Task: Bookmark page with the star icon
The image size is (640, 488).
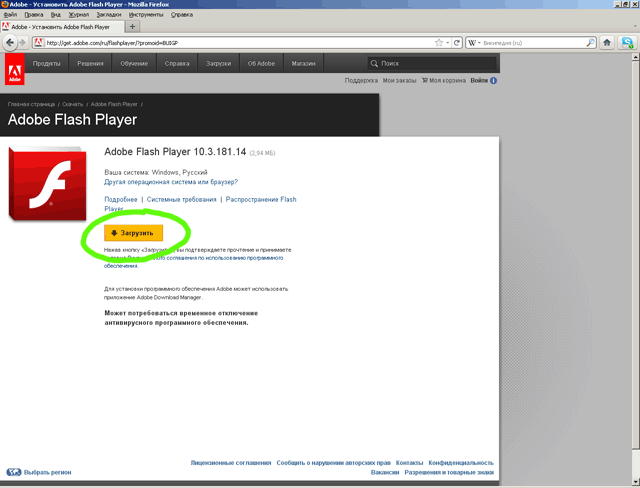Action: pyautogui.click(x=439, y=43)
